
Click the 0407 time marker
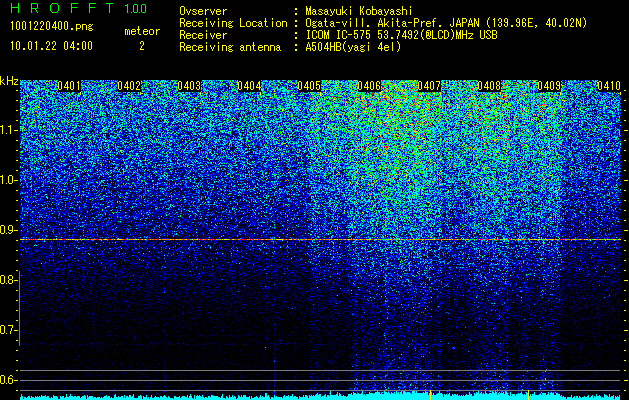point(429,86)
